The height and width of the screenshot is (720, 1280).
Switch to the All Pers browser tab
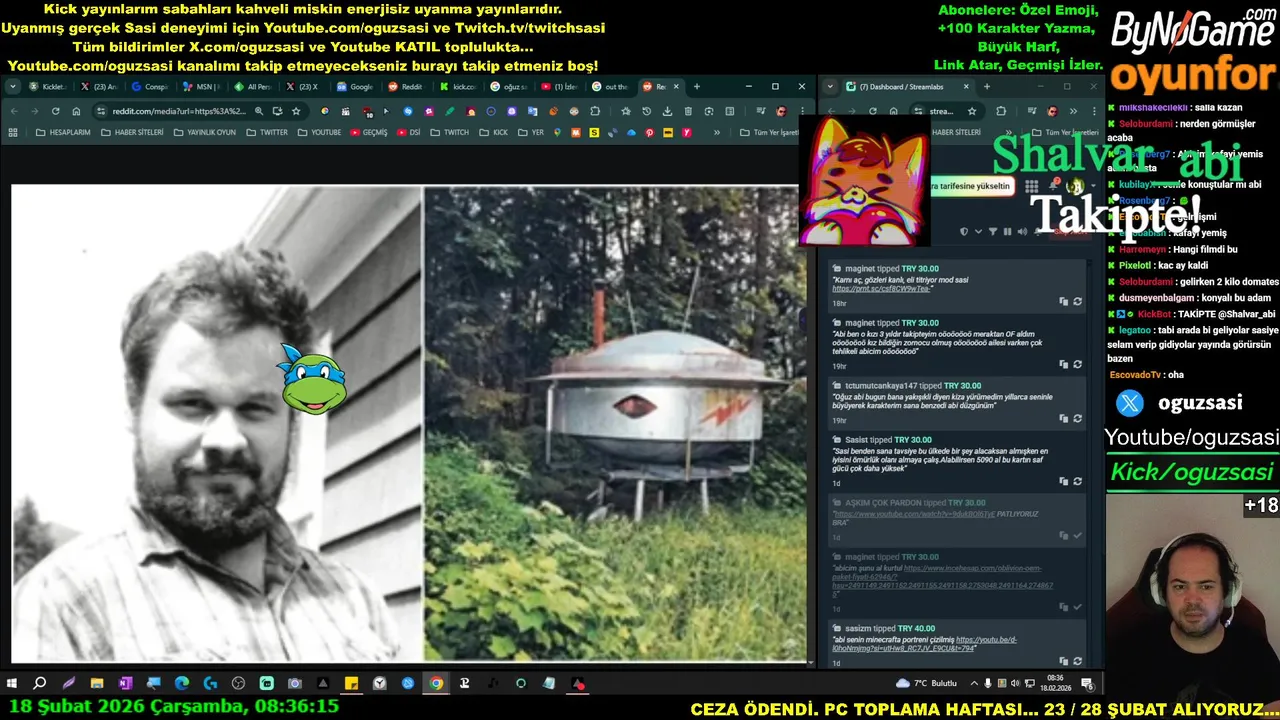[253, 87]
